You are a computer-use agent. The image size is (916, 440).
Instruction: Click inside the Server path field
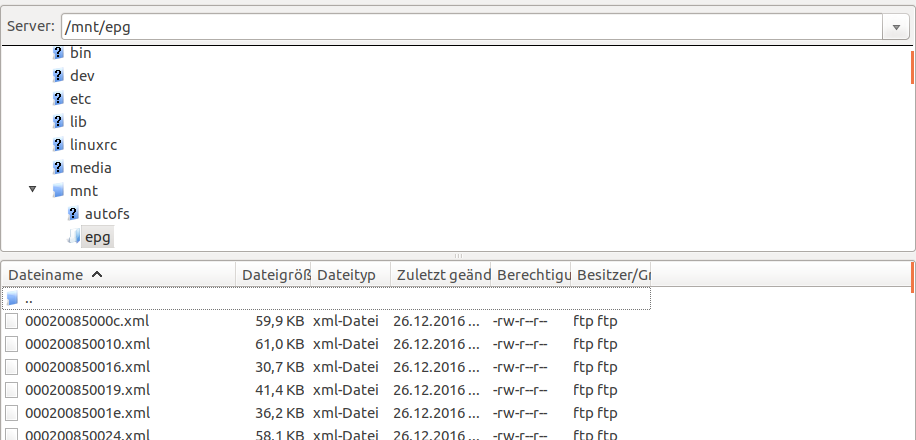click(470, 27)
